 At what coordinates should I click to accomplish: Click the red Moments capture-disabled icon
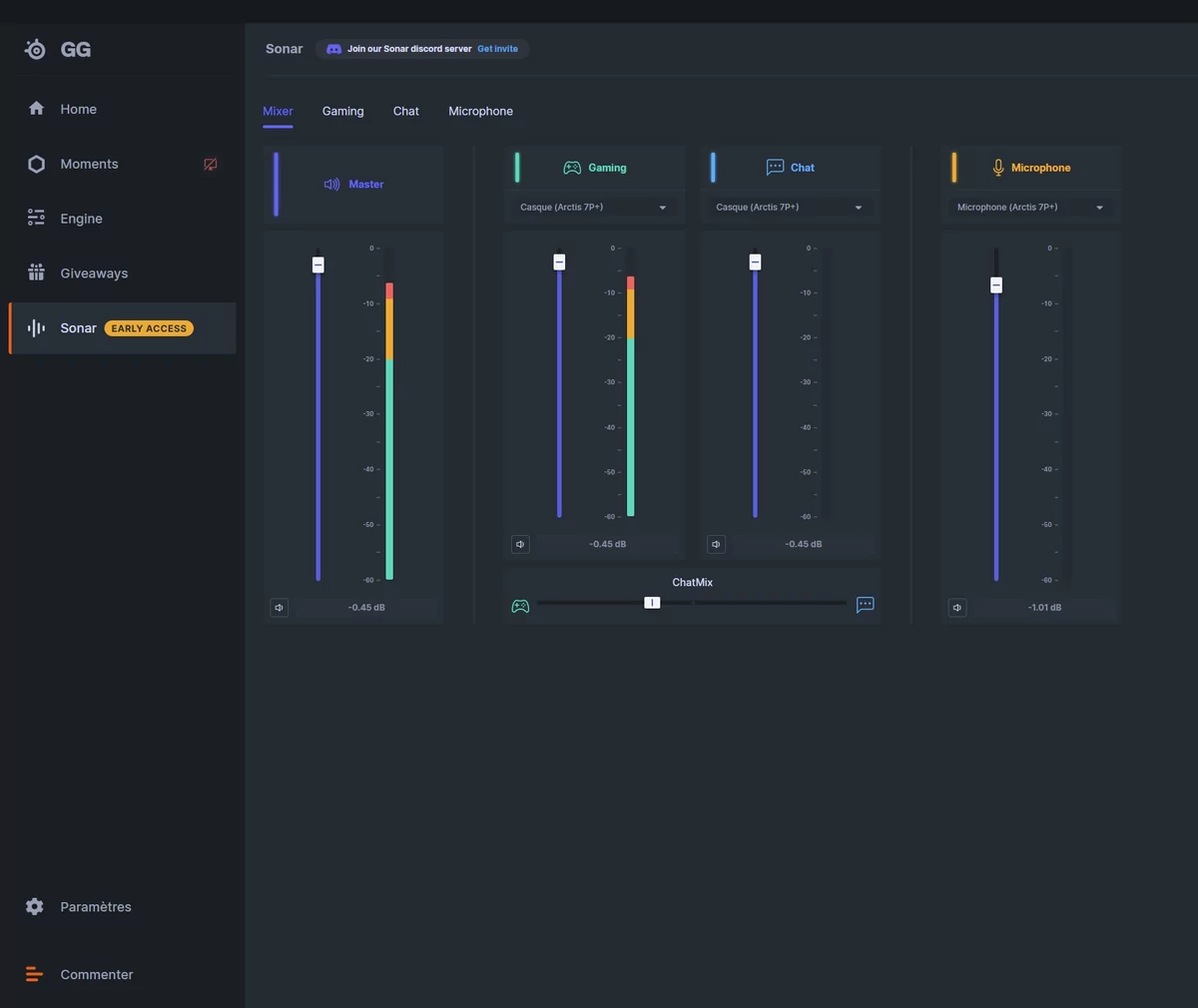[211, 165]
